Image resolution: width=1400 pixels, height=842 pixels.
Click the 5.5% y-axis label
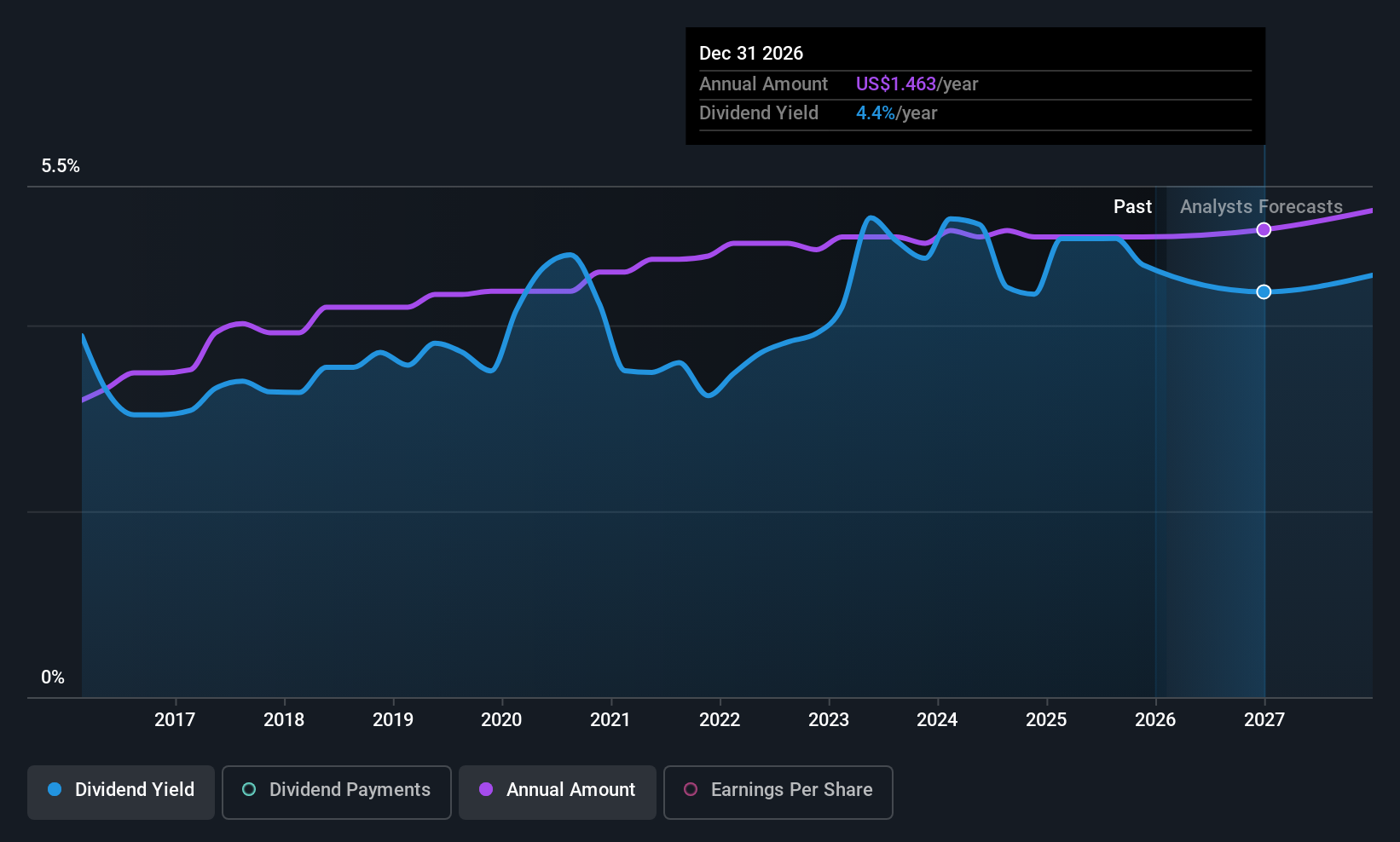(x=61, y=166)
